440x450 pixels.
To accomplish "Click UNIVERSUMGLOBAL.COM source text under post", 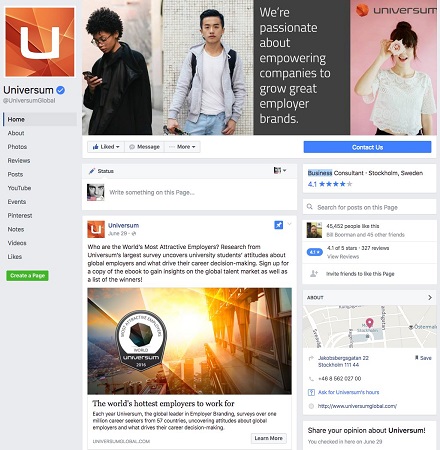I will point(121,441).
